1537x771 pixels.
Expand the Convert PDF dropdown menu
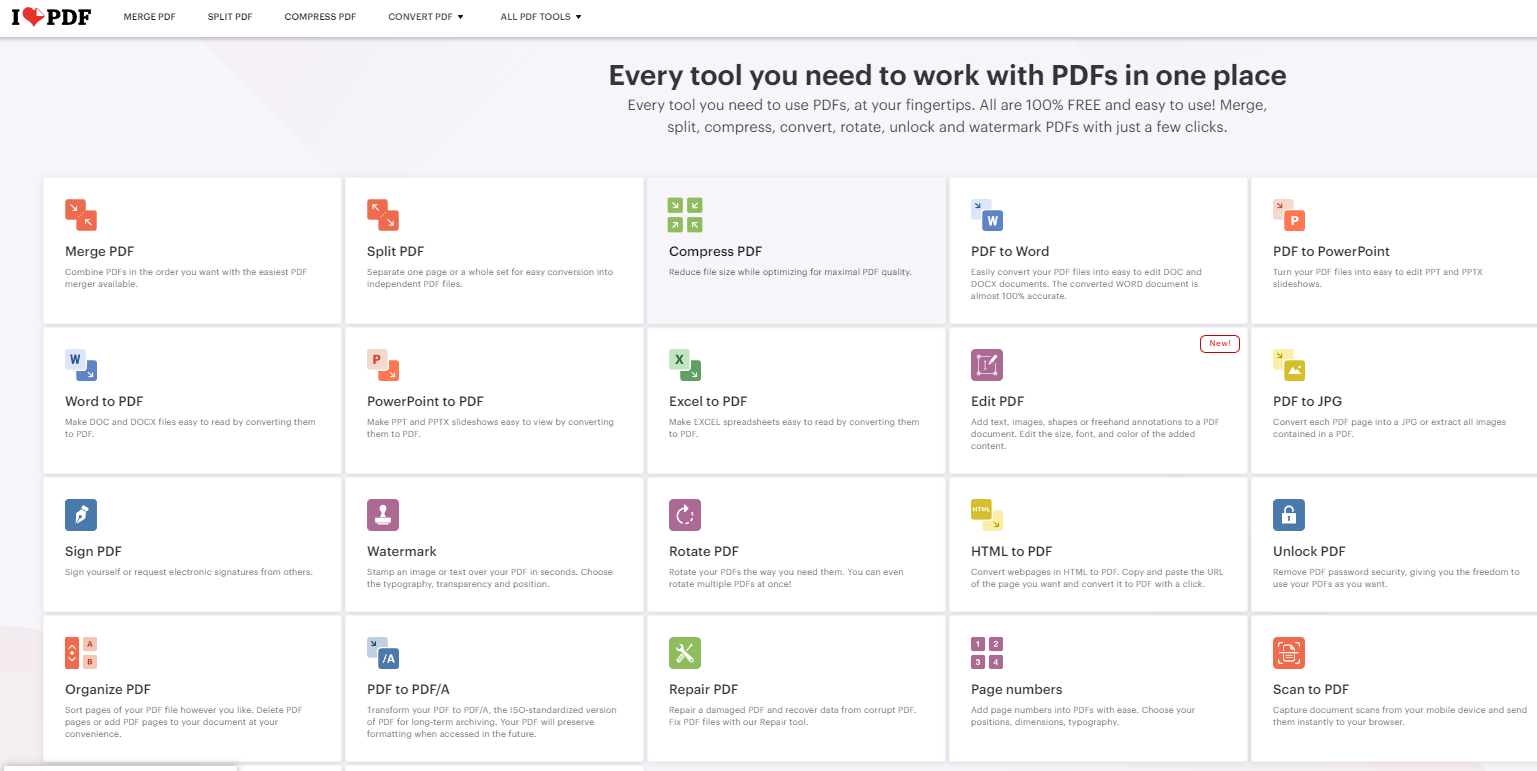coord(426,17)
